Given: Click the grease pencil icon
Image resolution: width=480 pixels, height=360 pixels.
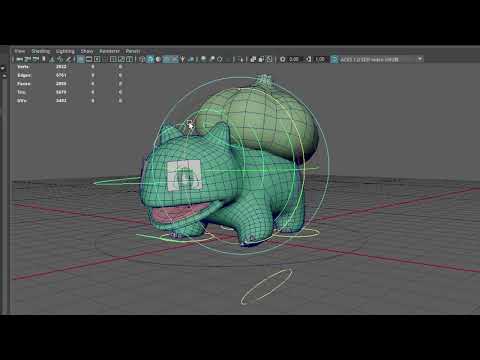Looking at the screenshot, I should pyautogui.click(x=68, y=59).
